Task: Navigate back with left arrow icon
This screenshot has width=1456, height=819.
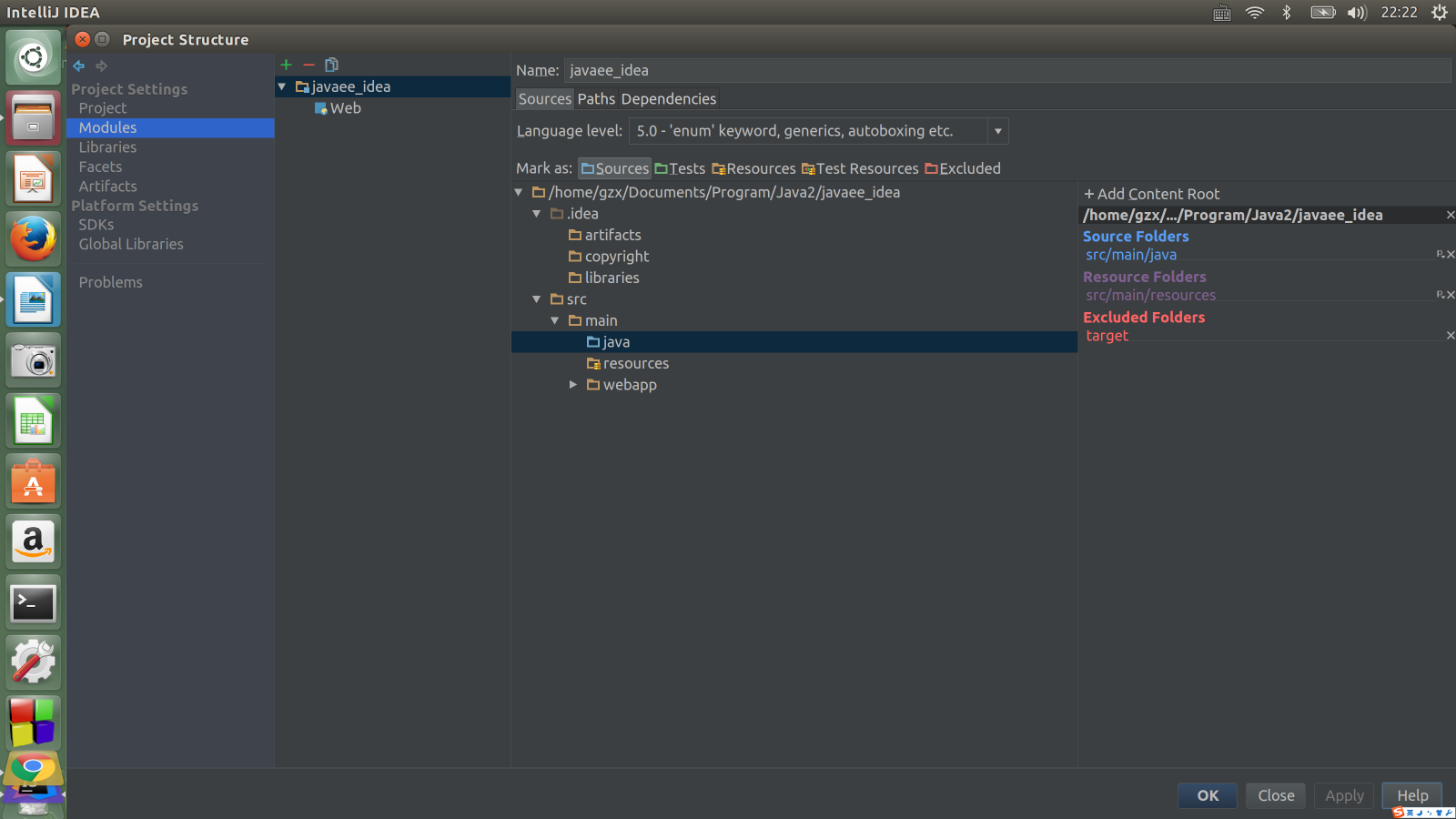Action: click(x=79, y=66)
